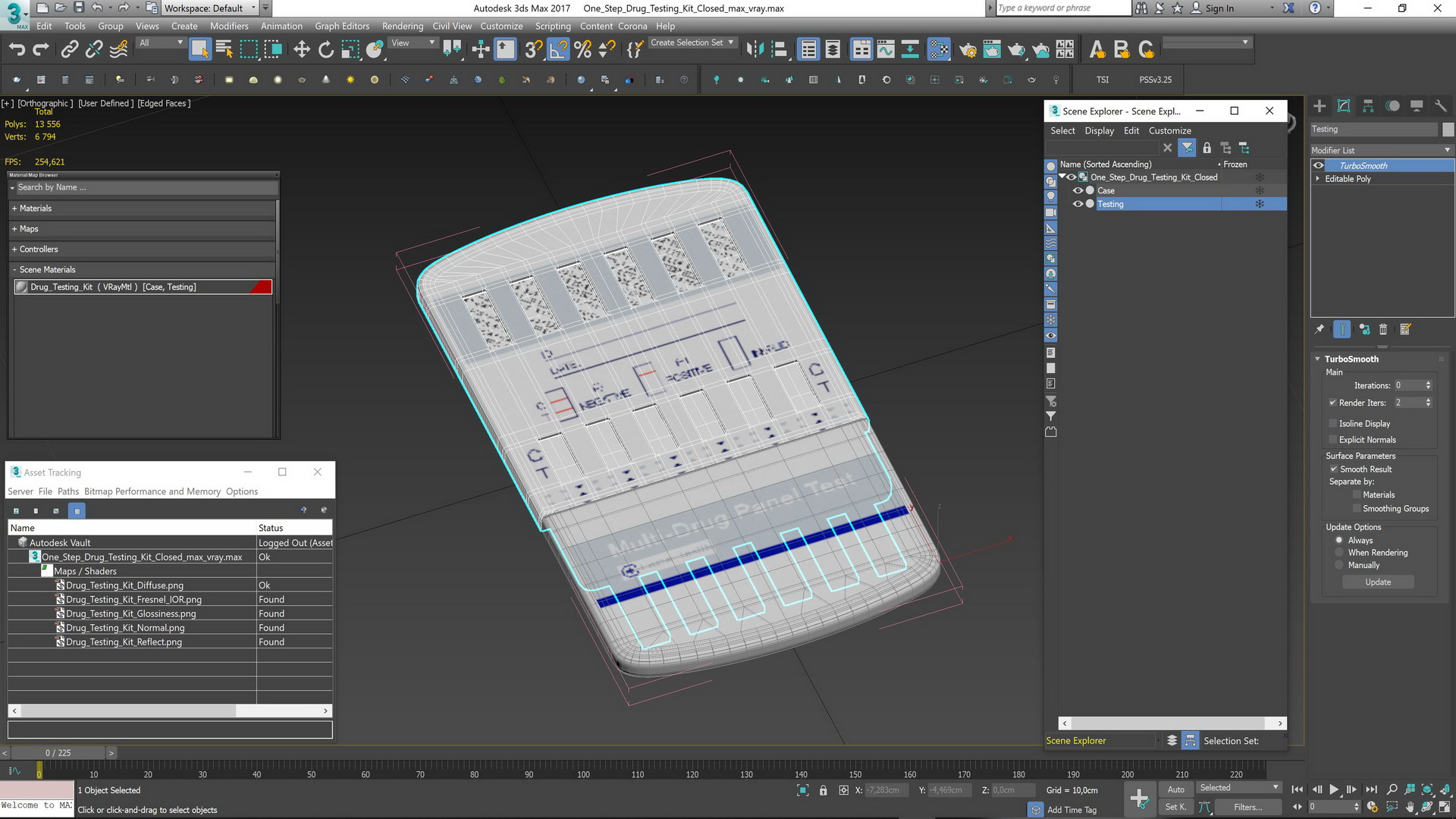
Task: Expand the Editable Poly modifier entry
Action: 1318,179
